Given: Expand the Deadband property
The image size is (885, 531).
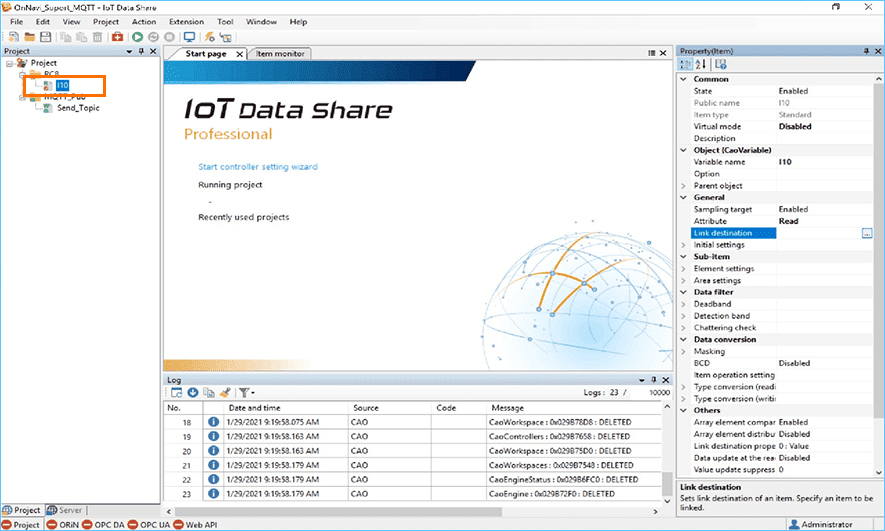Looking at the screenshot, I should point(684,304).
